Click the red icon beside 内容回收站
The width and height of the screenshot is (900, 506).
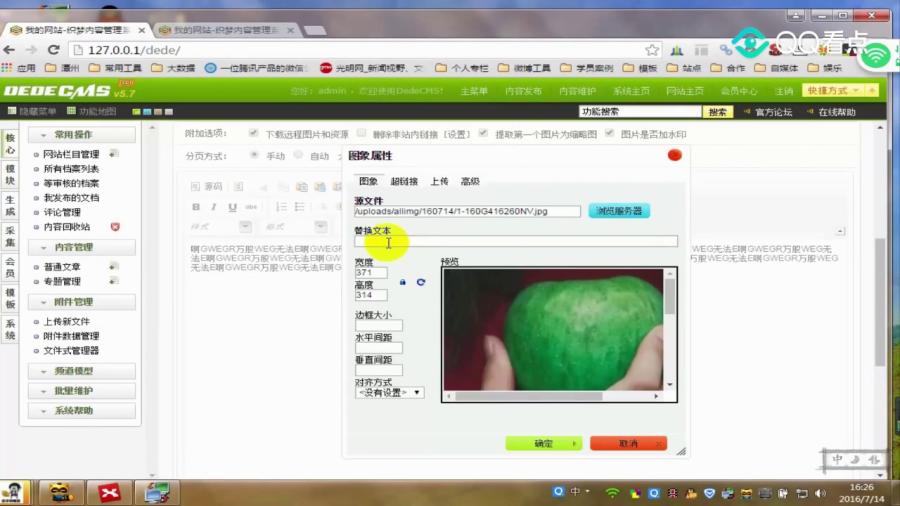pyautogui.click(x=115, y=227)
